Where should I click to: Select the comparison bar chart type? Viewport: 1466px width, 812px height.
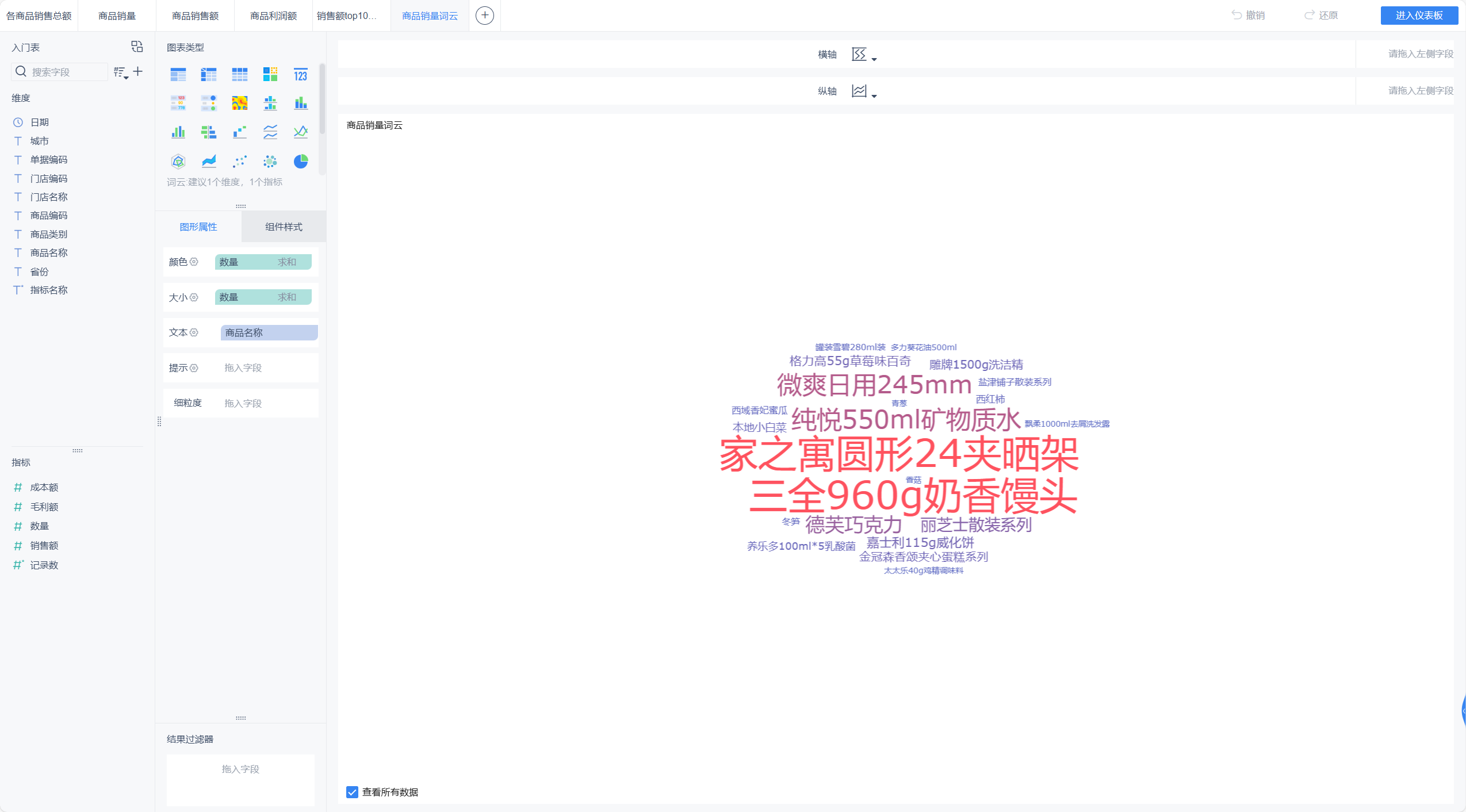coord(209,132)
